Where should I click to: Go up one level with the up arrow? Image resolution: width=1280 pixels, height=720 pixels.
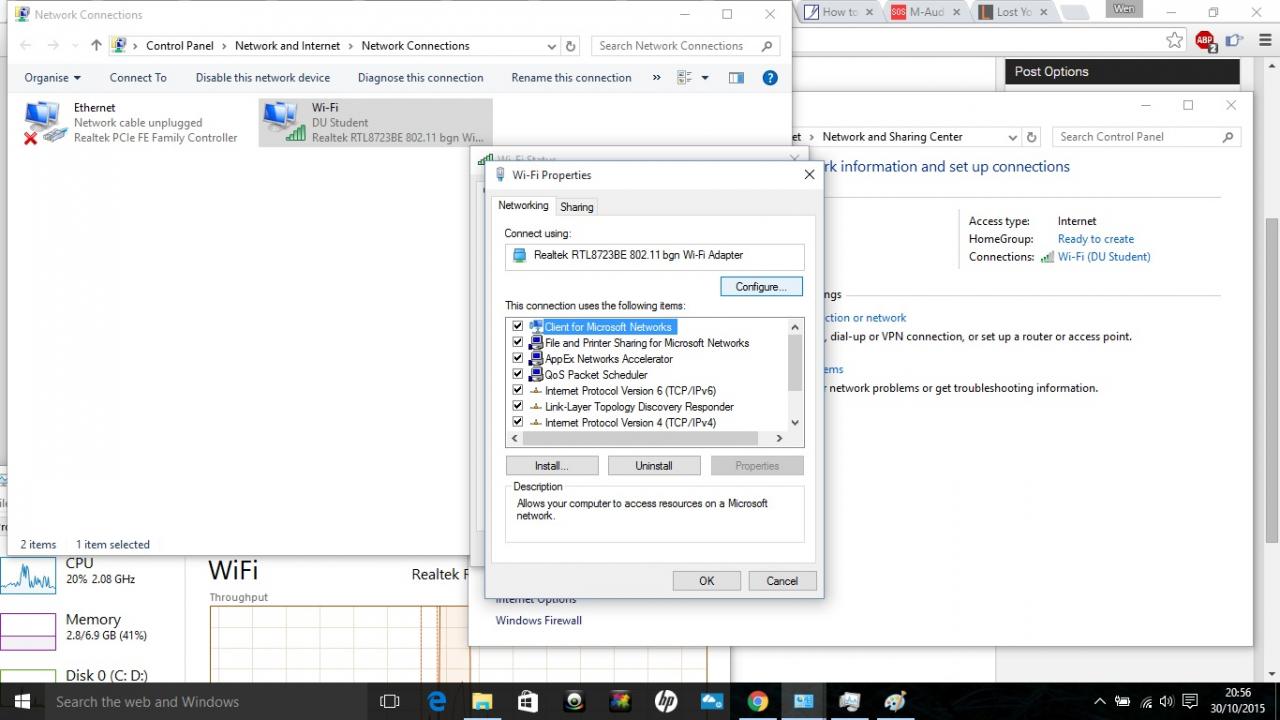pos(96,45)
